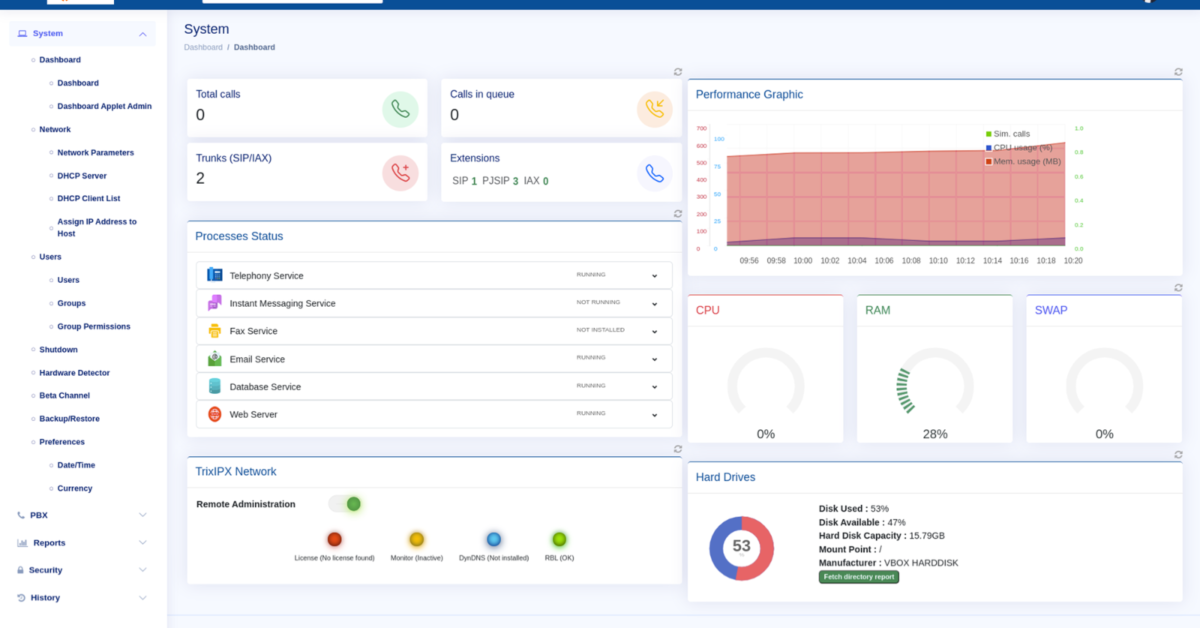This screenshot has height=628, width=1200.
Task: Click the disk usage donut chart
Action: tap(741, 547)
